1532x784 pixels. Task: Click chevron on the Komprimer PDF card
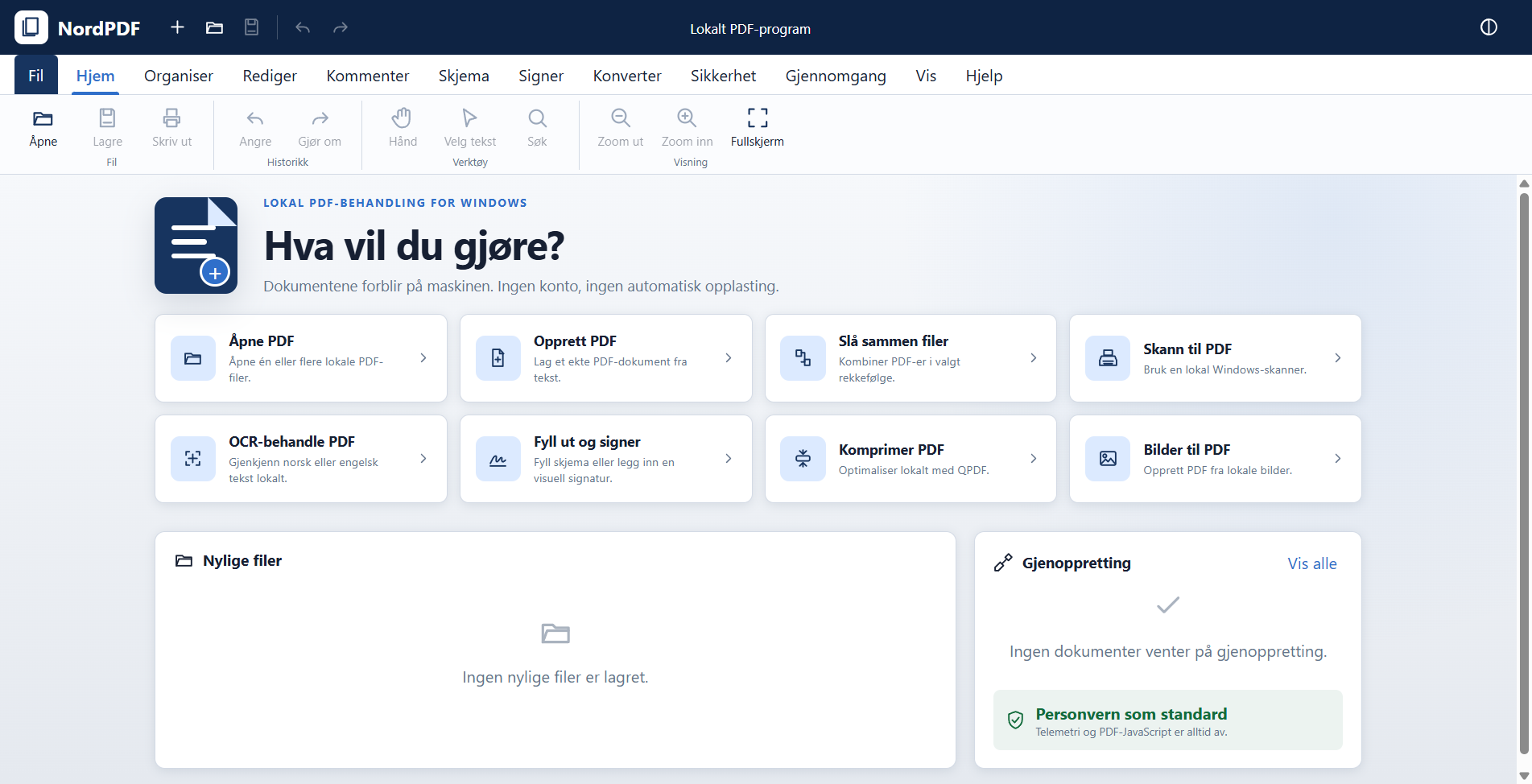pyautogui.click(x=1034, y=458)
